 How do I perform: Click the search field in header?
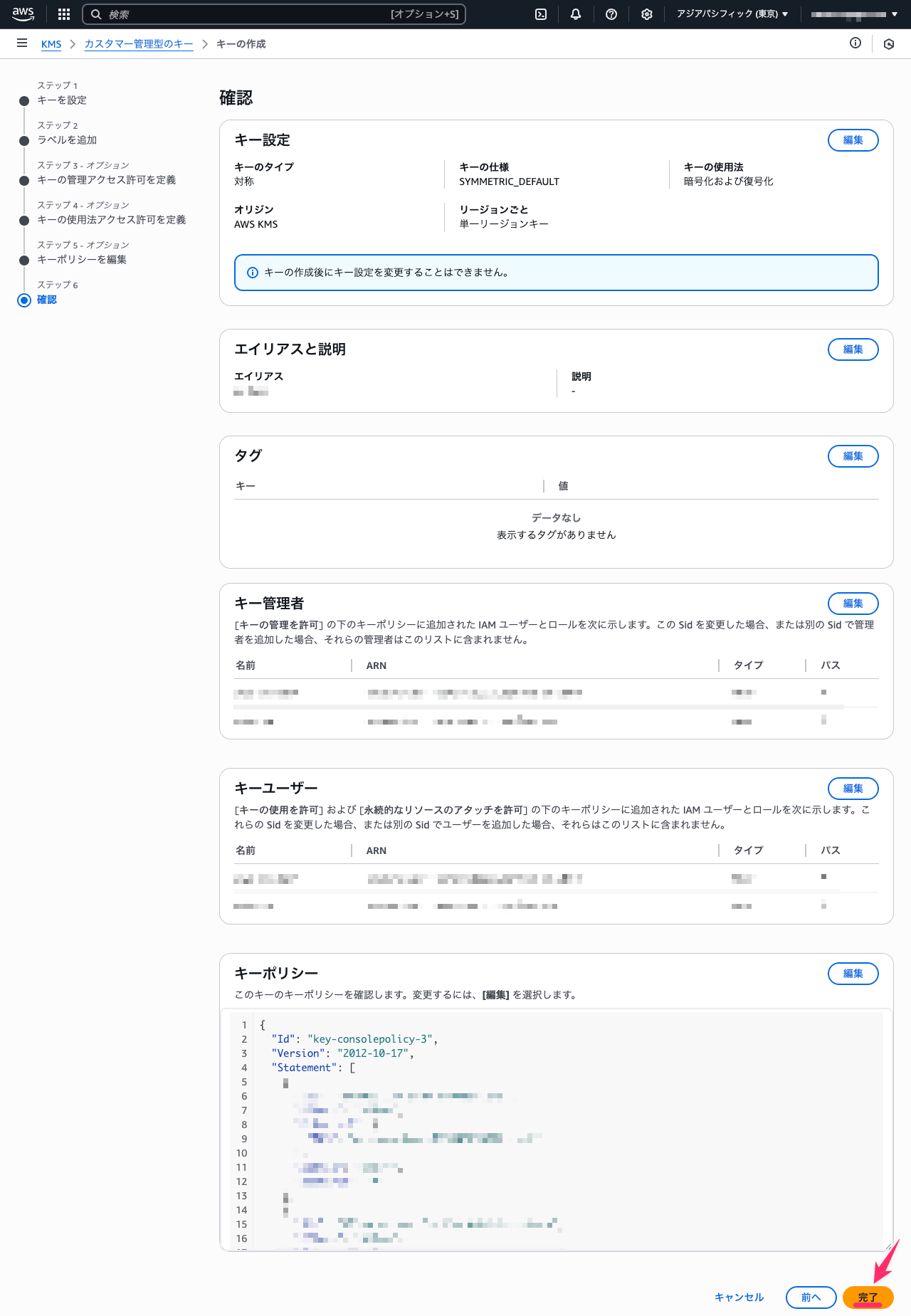click(274, 14)
